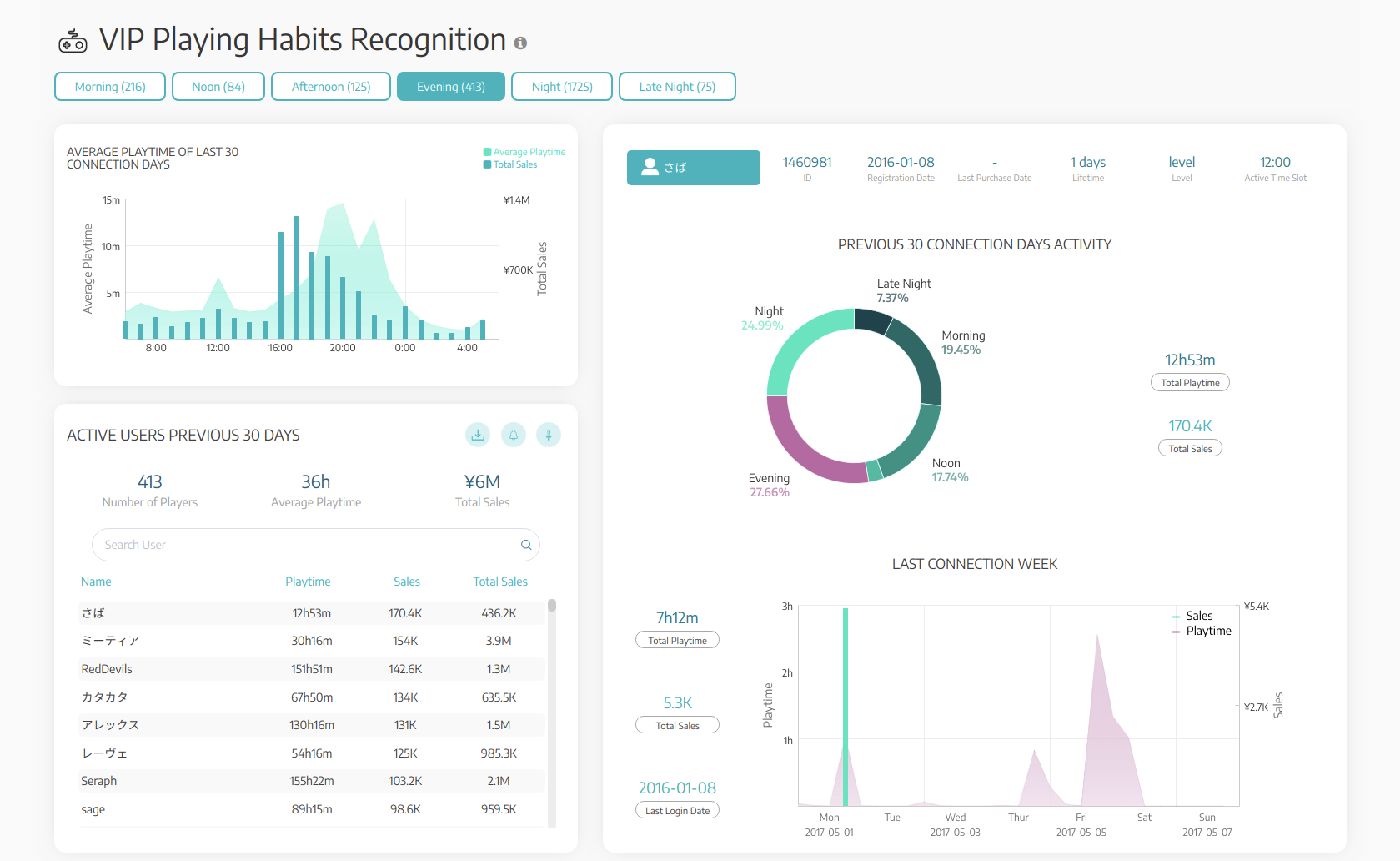Click the Last Login Date badge
The width and height of the screenshot is (1400, 861).
677,810
